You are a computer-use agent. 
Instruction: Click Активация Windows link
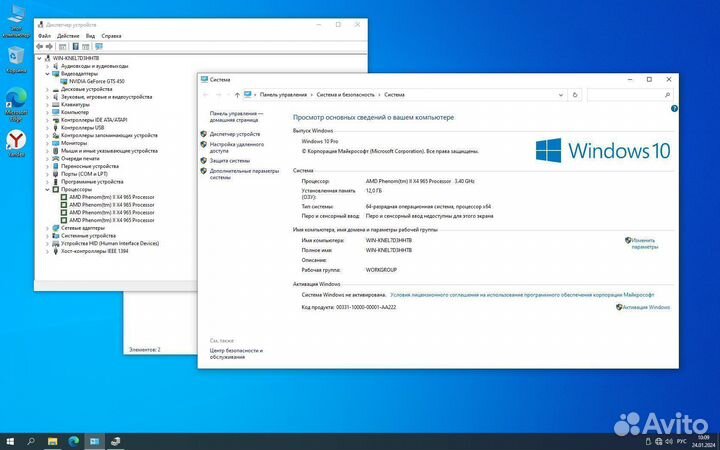click(646, 307)
